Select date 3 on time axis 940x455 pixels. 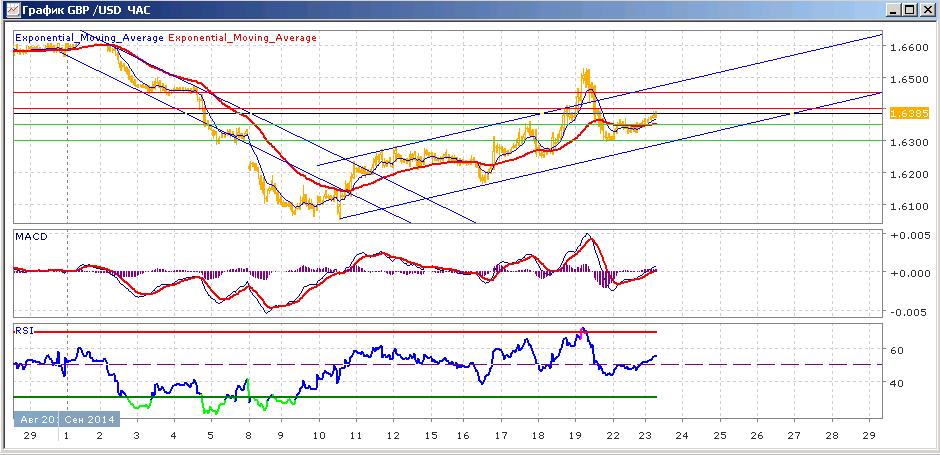[x=137, y=435]
